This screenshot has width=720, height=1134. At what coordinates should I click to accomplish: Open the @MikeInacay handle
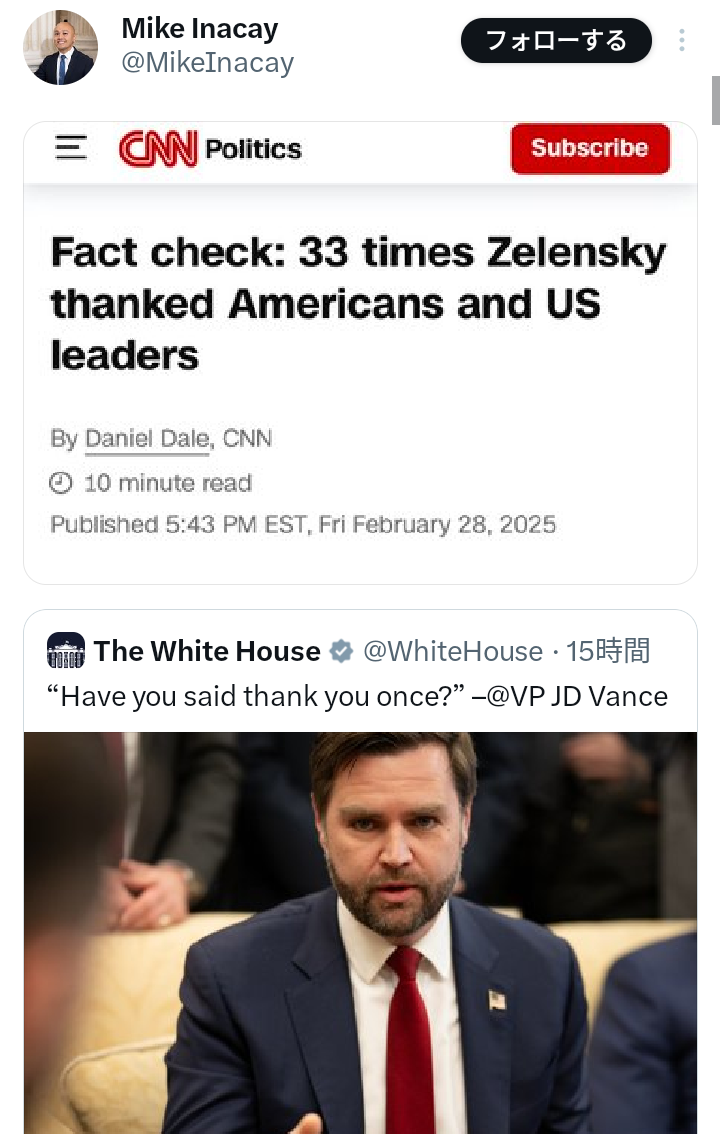pyautogui.click(x=208, y=63)
